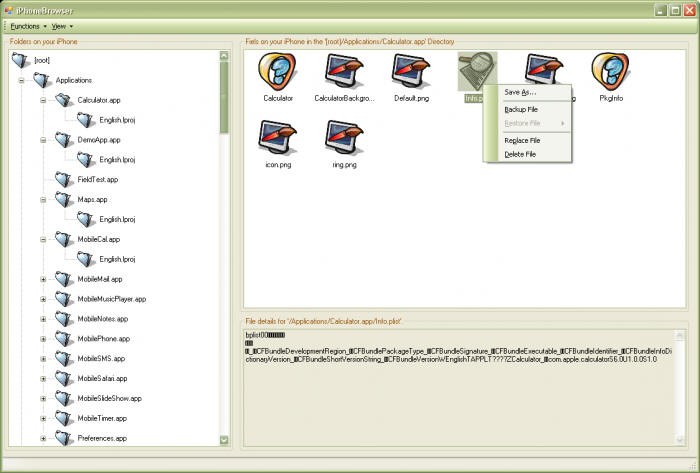This screenshot has width=700, height=473.
Task: Click the MobileSafari.app folder icon
Action: click(64, 378)
